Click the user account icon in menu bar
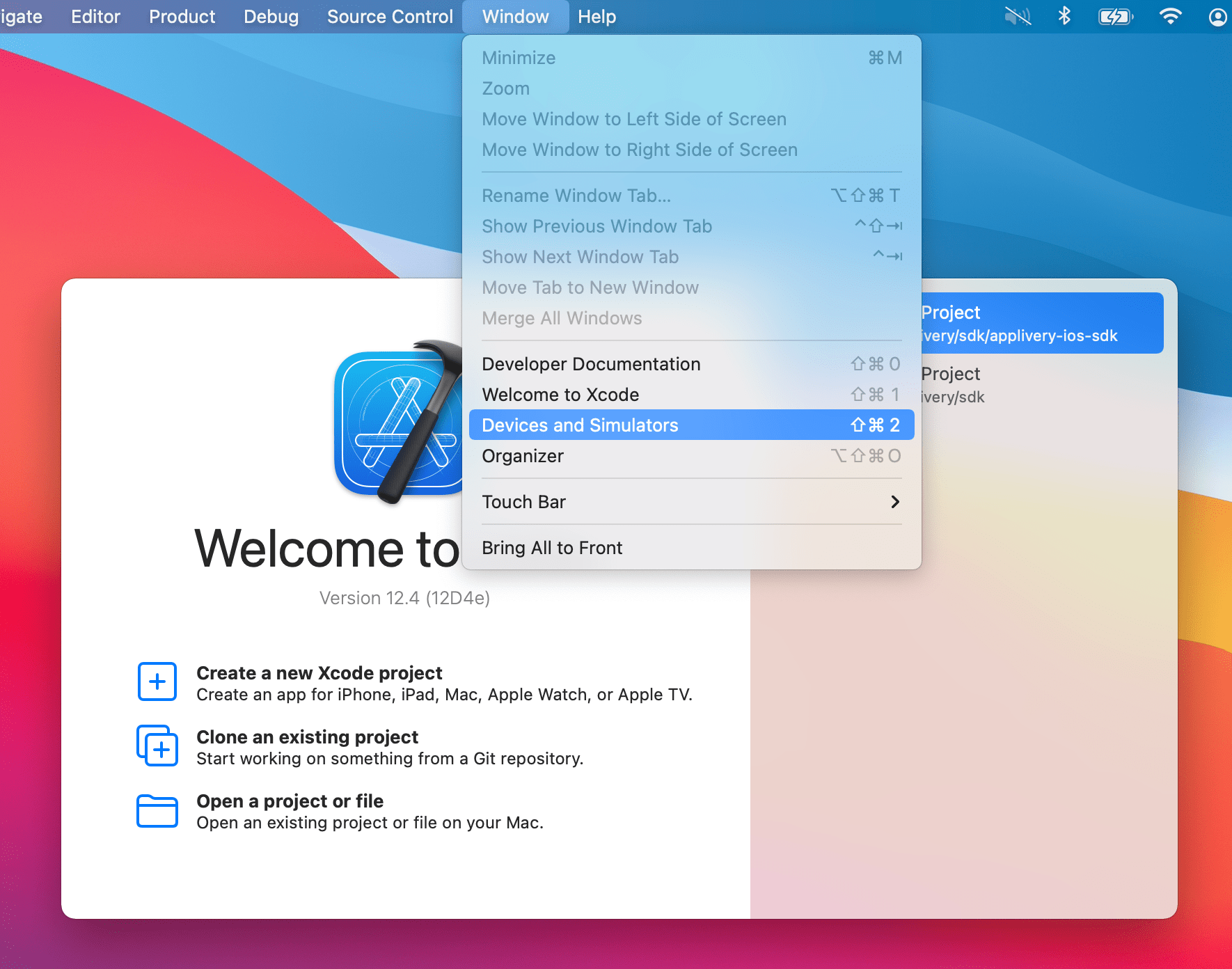The height and width of the screenshot is (969, 1232). [x=1217, y=17]
